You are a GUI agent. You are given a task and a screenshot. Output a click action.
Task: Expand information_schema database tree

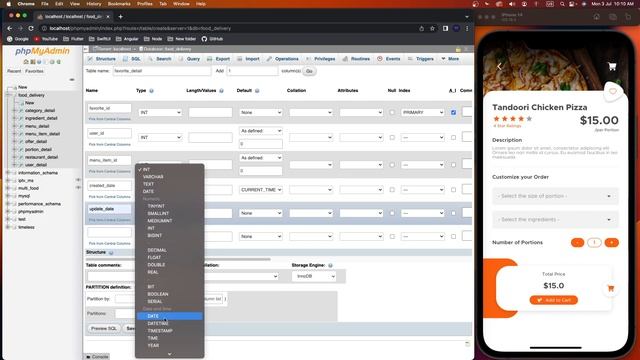click(8, 173)
